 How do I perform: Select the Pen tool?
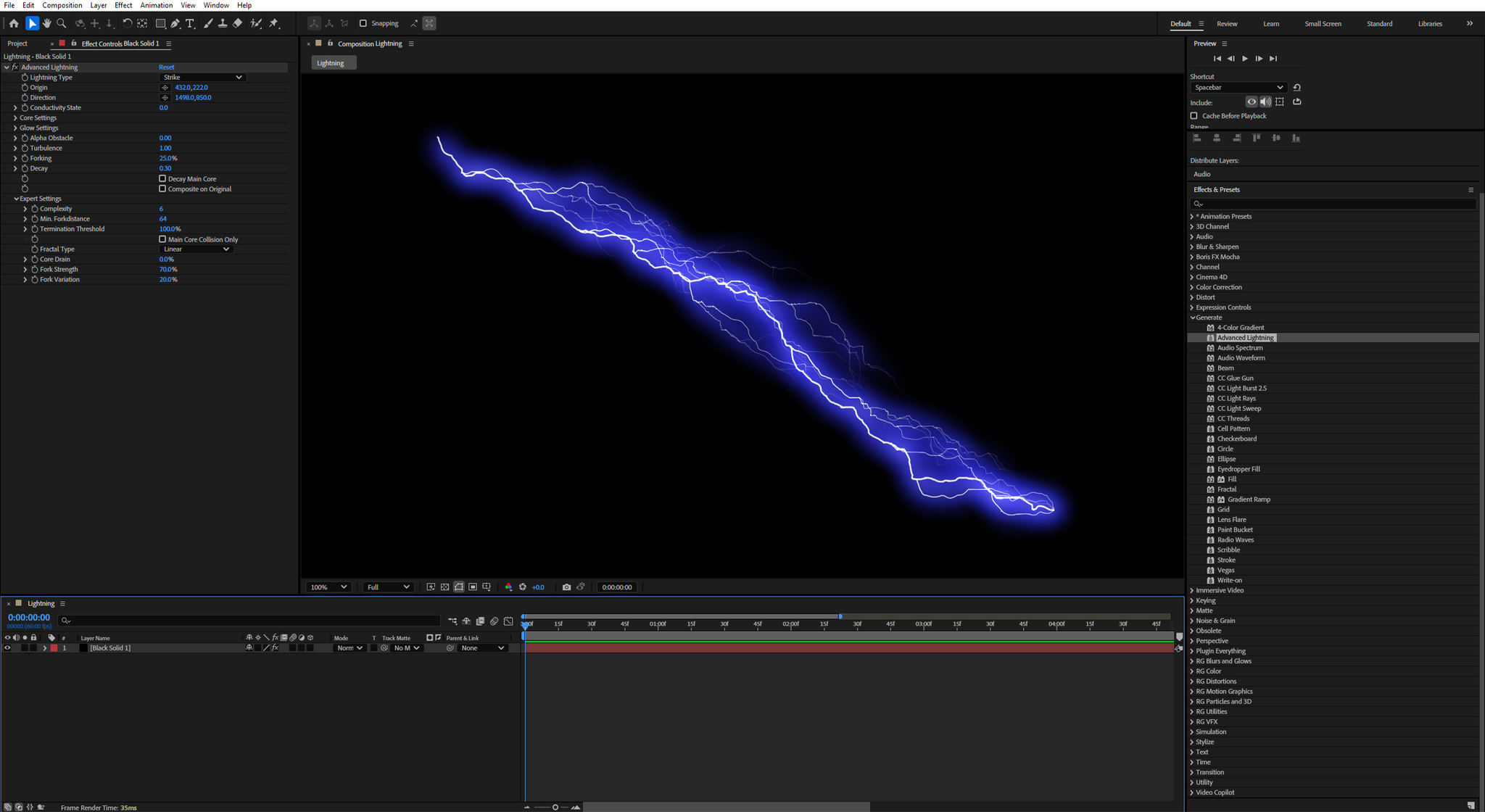175,23
